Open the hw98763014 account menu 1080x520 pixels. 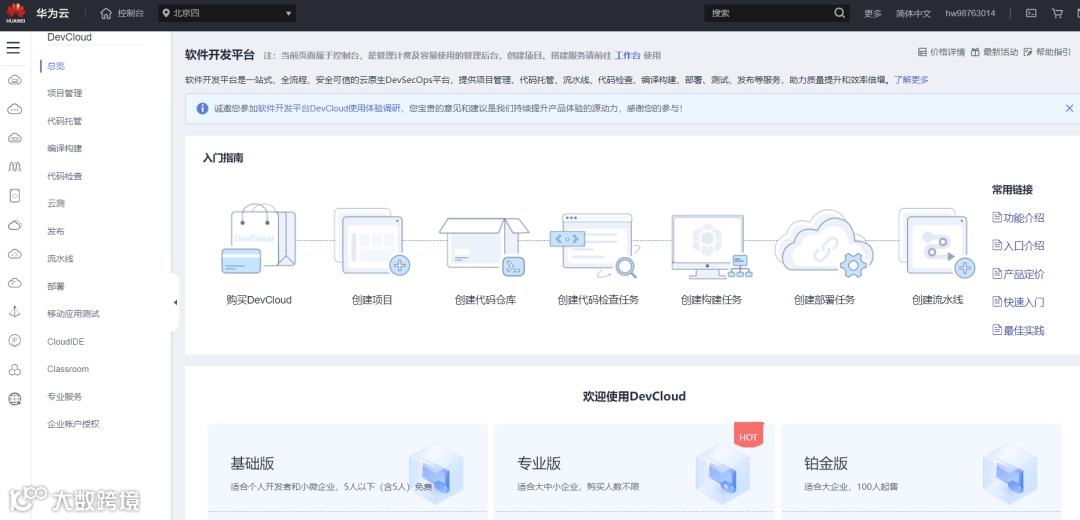[x=970, y=13]
